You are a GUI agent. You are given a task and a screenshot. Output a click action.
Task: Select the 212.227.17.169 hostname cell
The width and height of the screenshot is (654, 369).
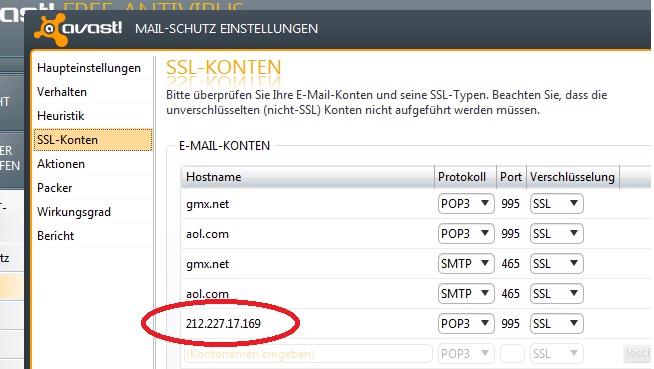coord(223,324)
